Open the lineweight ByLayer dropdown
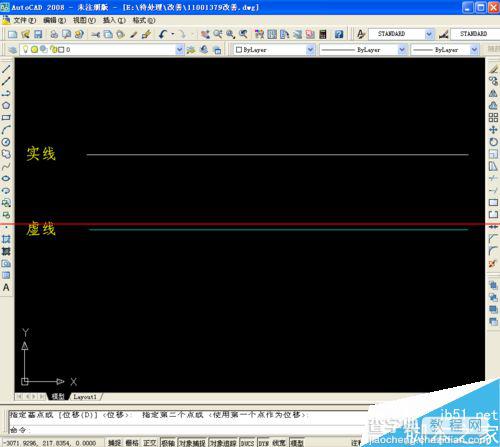 point(445,50)
